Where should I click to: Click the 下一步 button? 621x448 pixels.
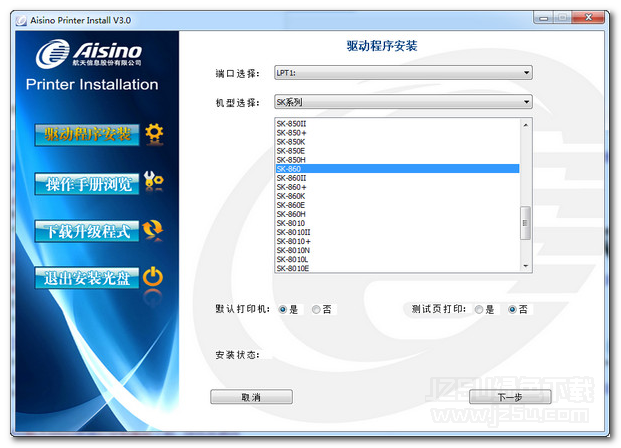[510, 397]
